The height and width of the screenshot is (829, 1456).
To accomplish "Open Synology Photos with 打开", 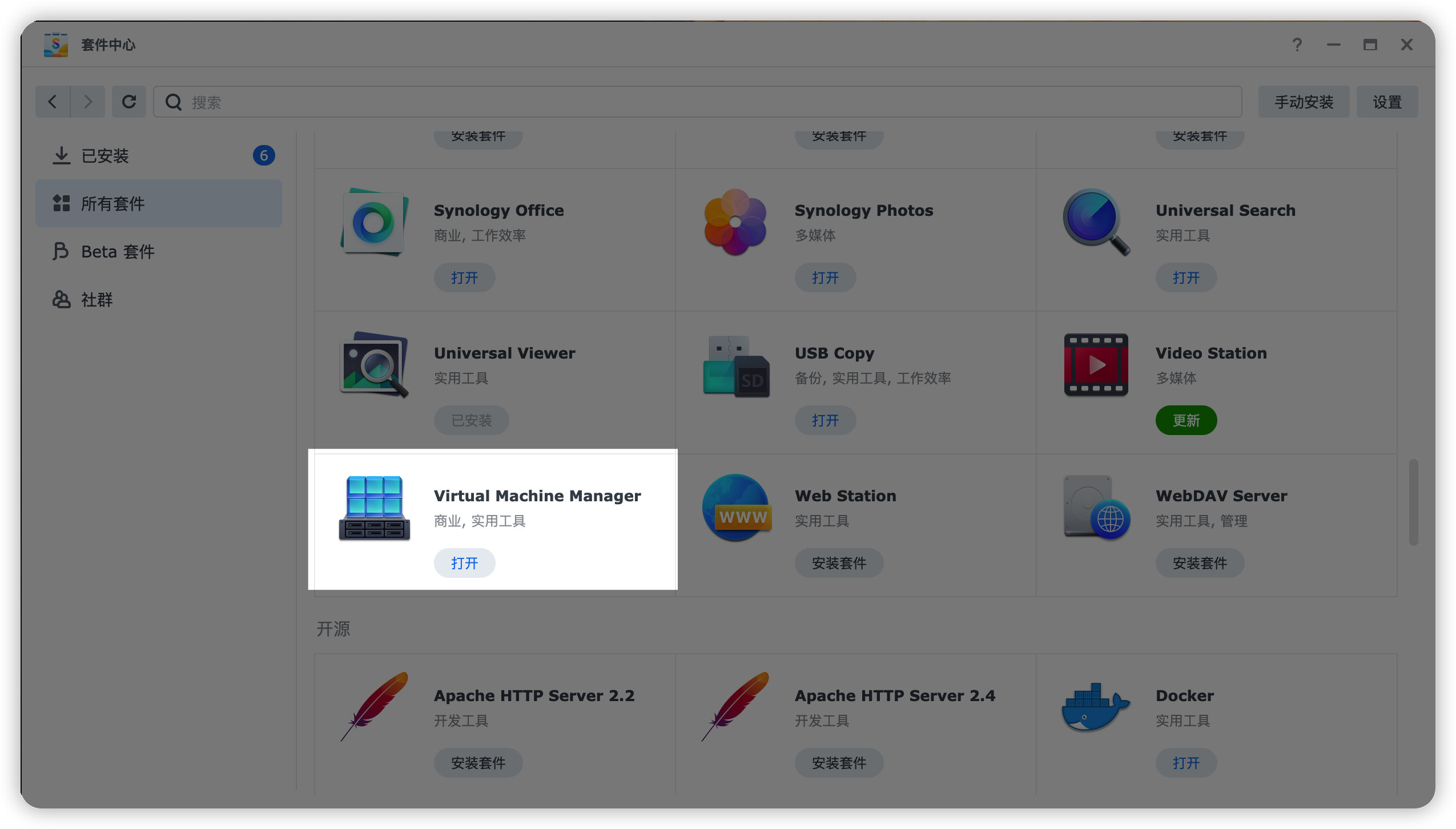I will click(x=826, y=277).
